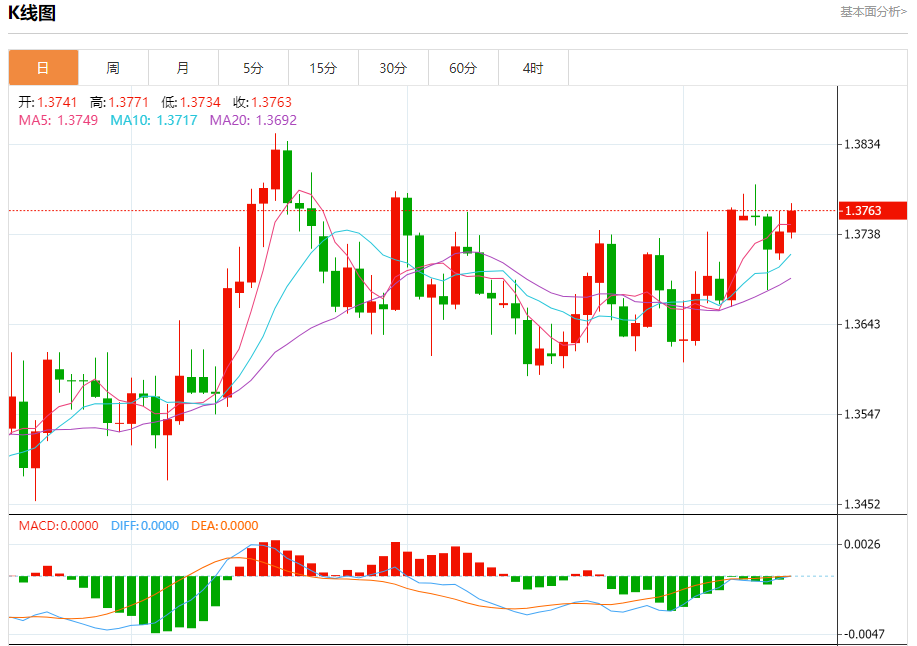This screenshot has width=917, height=646.
Task: Click the DIFF:0.0000 label
Action: pos(145,526)
